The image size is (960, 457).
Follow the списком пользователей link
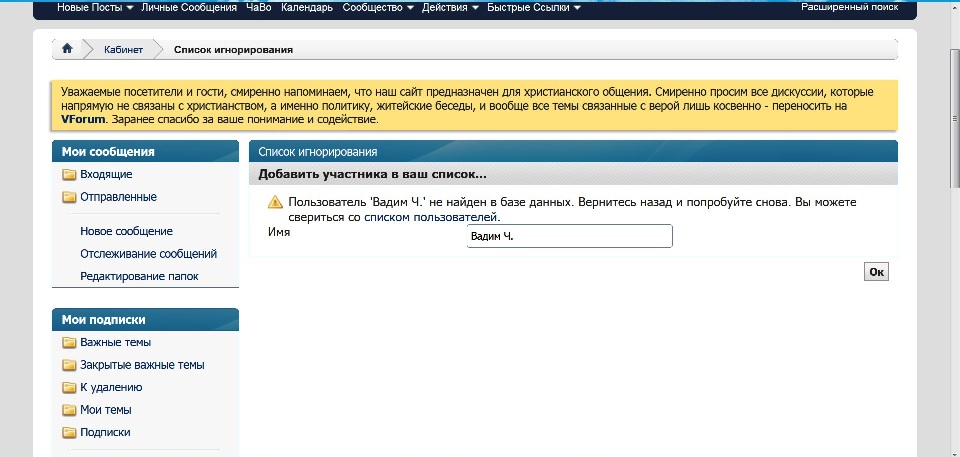[430, 217]
